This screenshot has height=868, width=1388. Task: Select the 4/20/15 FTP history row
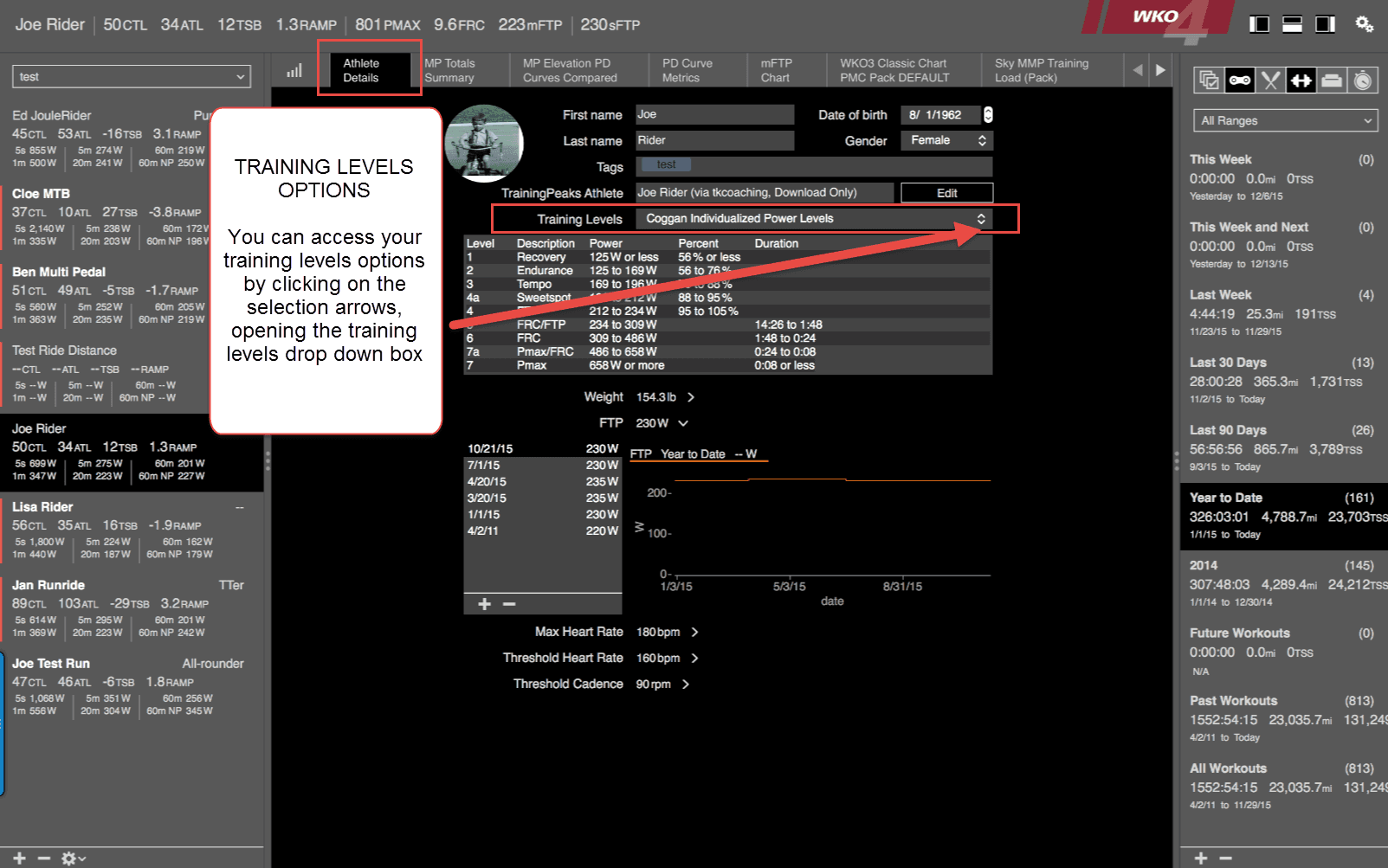tap(543, 482)
